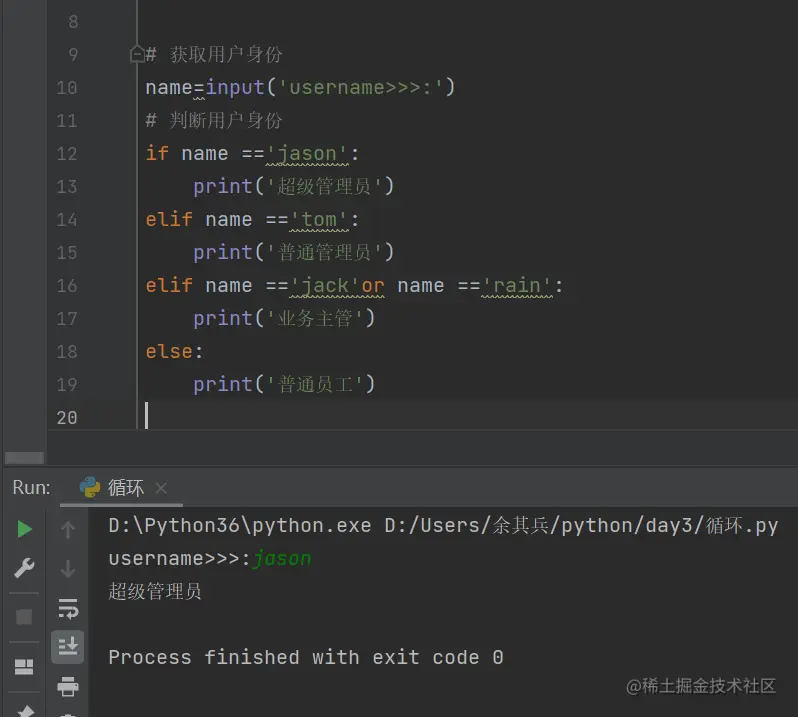This screenshot has height=717, width=798.
Task: Click 'Process finished with exit code 0'
Action: pyautogui.click(x=306, y=657)
